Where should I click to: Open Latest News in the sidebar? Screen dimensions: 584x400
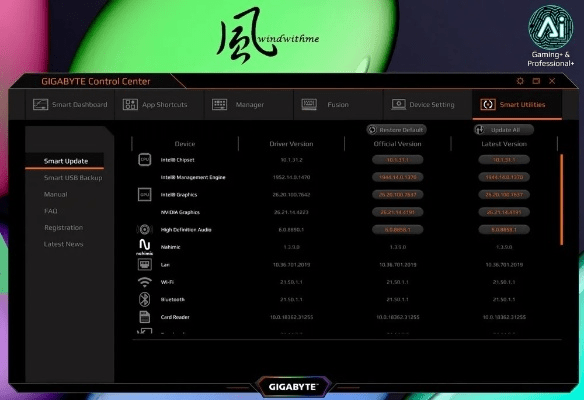[x=63, y=244]
